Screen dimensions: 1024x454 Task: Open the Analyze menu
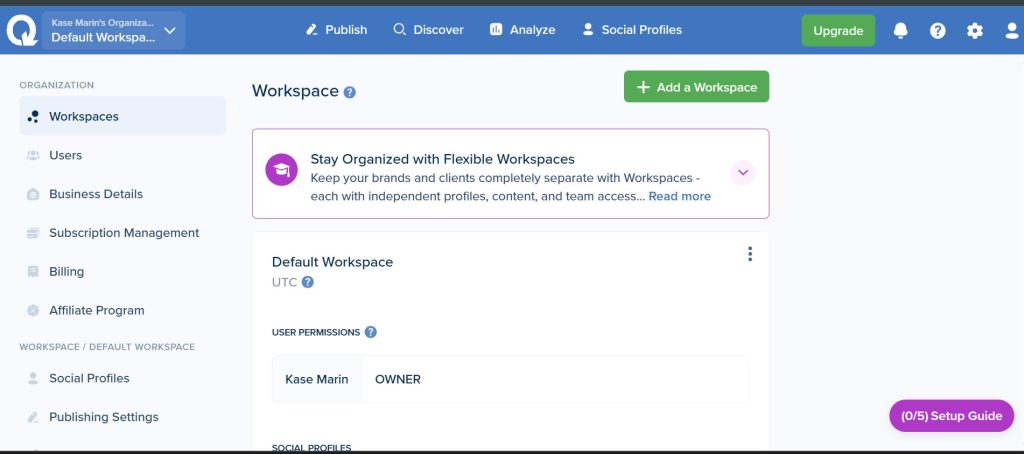(x=522, y=30)
